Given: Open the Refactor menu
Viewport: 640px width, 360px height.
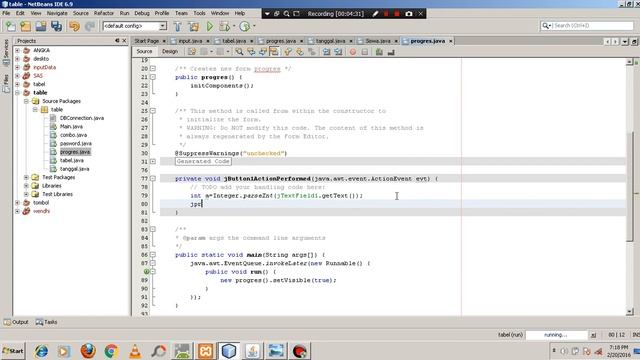Looking at the screenshot, I should [x=104, y=13].
